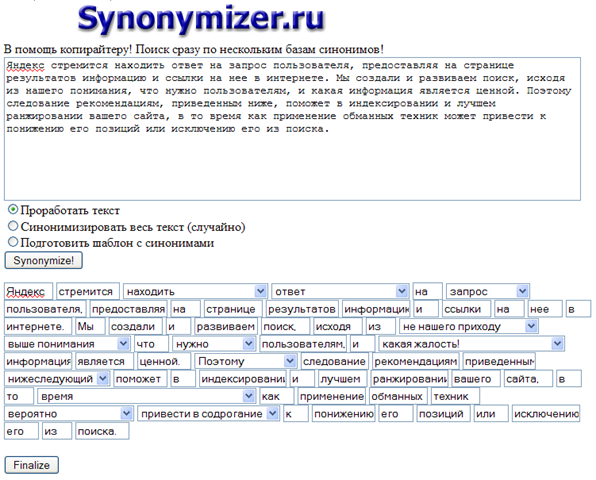Click the 'лучшем' word field

coord(343,379)
